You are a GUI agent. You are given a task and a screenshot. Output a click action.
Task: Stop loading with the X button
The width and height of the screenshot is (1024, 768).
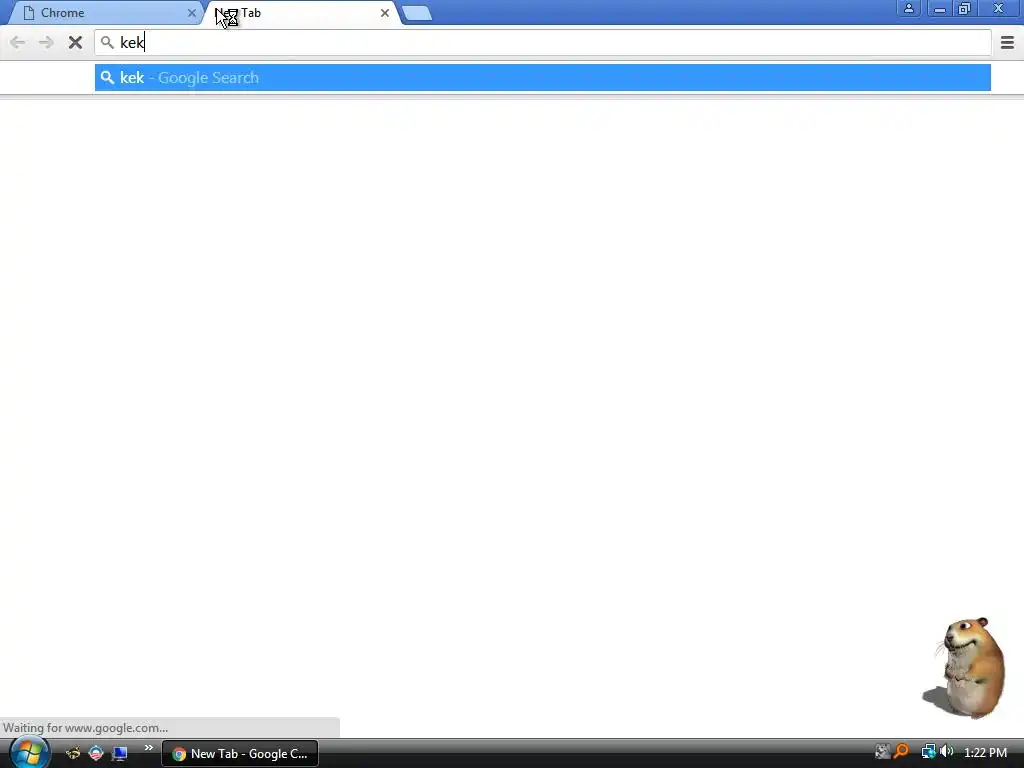pyautogui.click(x=75, y=42)
